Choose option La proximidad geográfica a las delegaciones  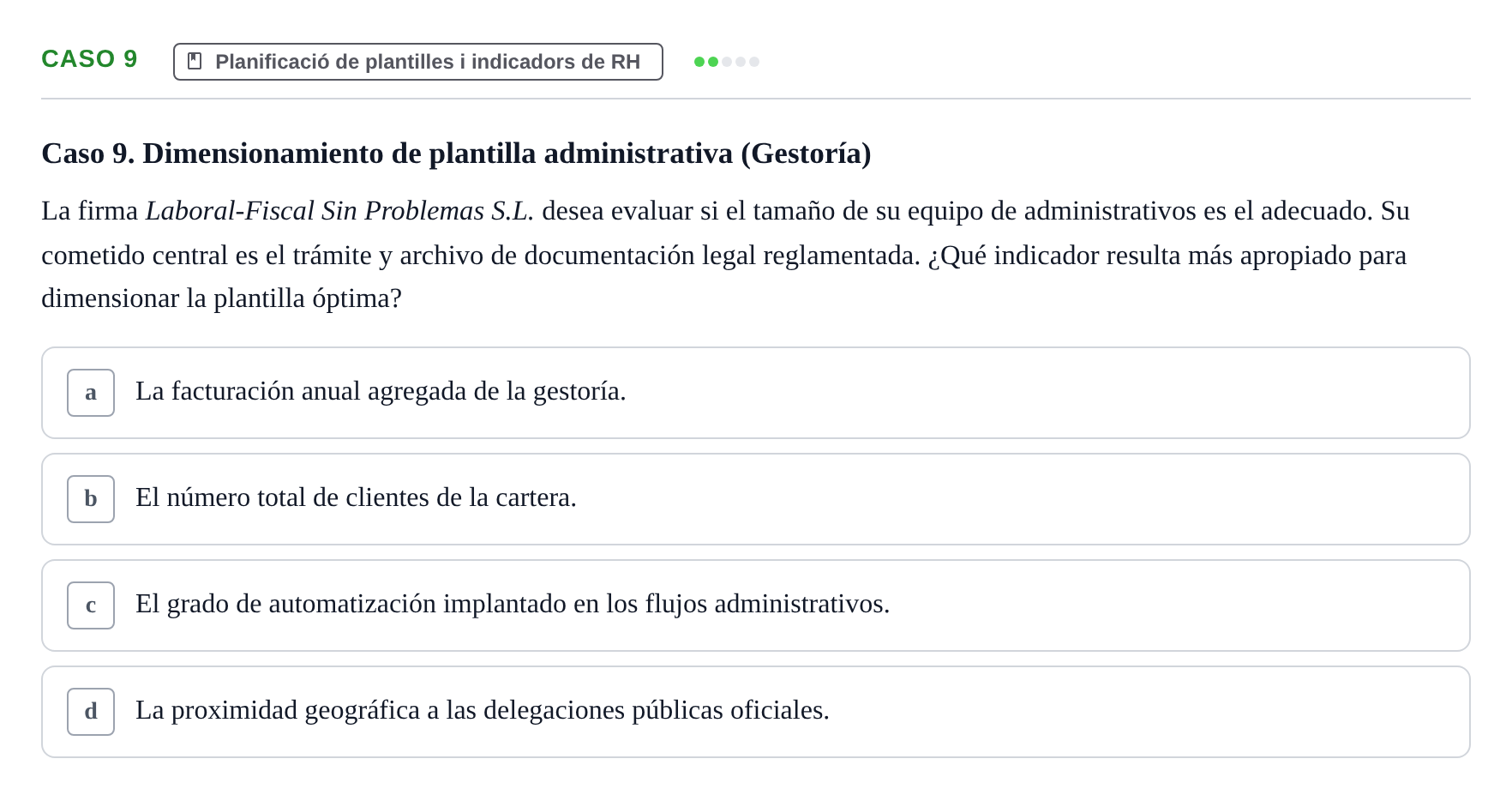(x=756, y=712)
